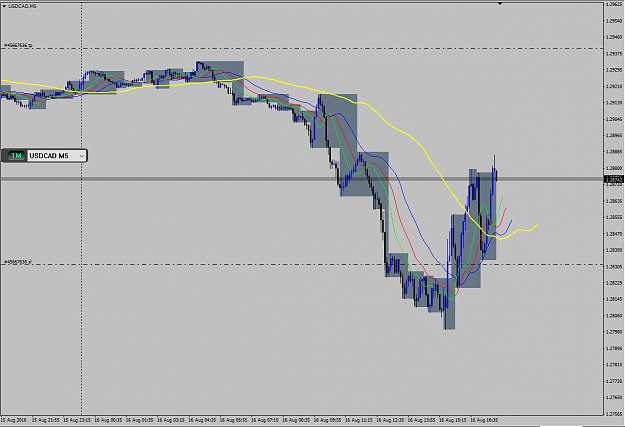Click the 16 Aug 07:15 time label
The image size is (625, 427).
(265, 420)
